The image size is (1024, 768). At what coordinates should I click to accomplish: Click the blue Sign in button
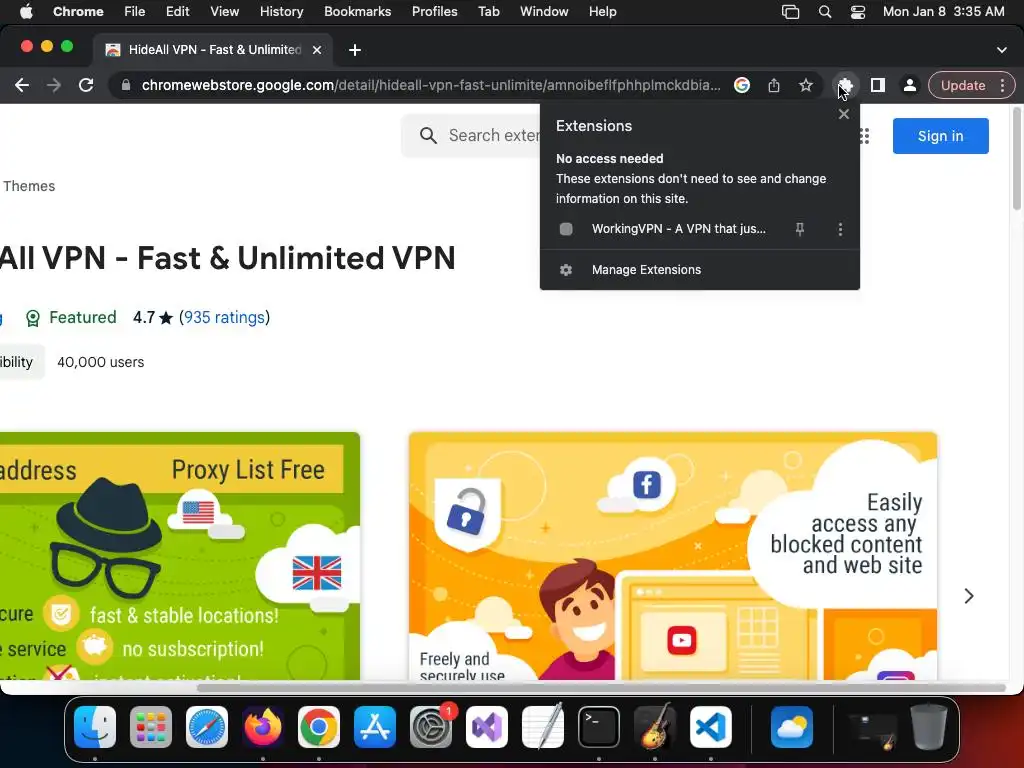[x=940, y=136]
